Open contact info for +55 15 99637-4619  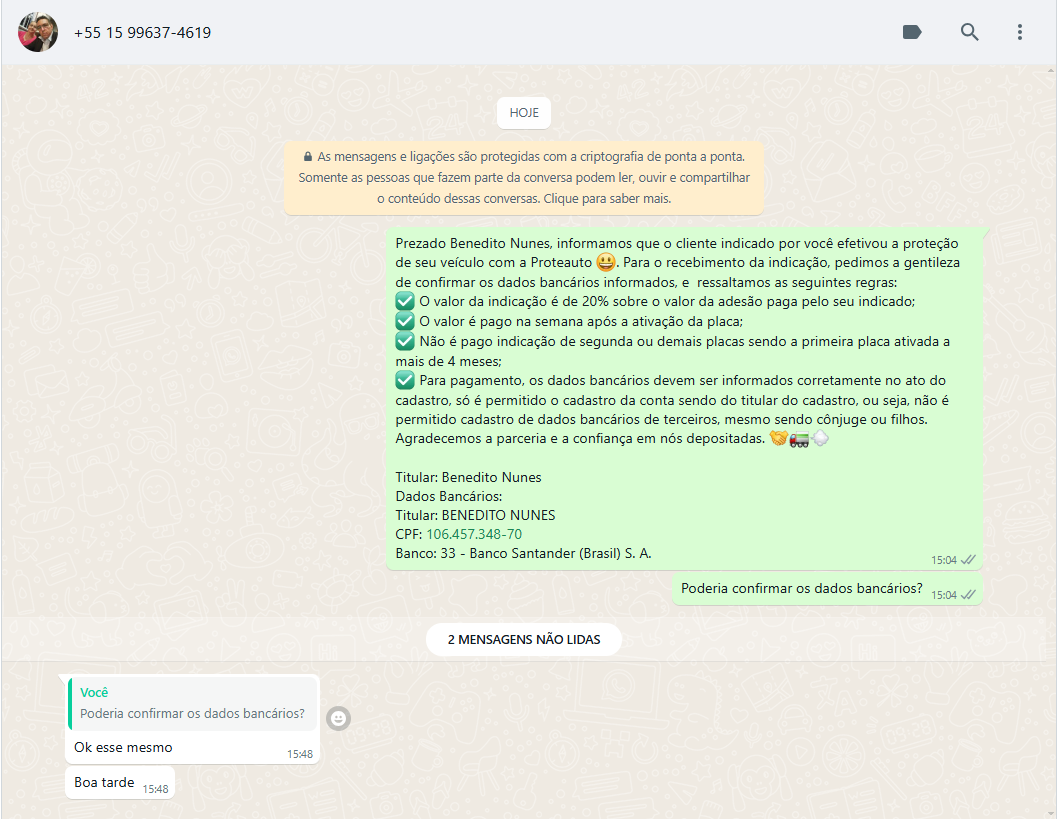(x=142, y=33)
